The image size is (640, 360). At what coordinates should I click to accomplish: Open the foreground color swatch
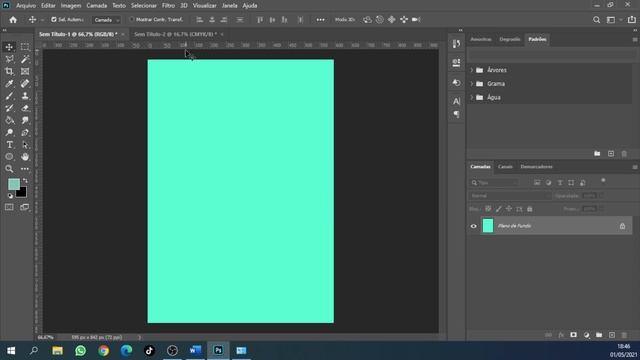point(13,184)
